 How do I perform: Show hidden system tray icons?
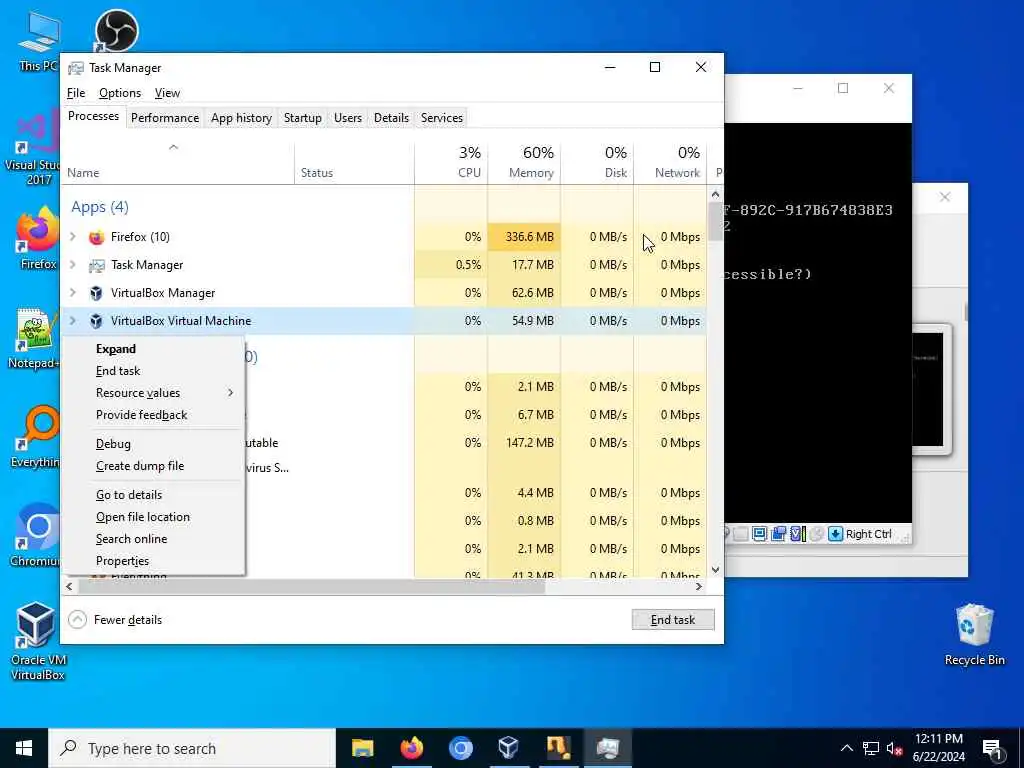846,748
